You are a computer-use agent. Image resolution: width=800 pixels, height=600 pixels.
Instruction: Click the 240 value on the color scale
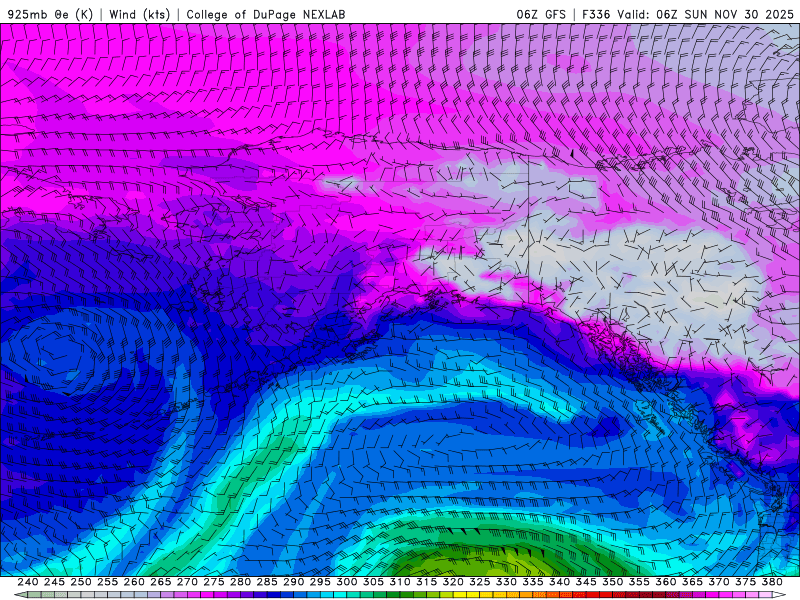(28, 582)
